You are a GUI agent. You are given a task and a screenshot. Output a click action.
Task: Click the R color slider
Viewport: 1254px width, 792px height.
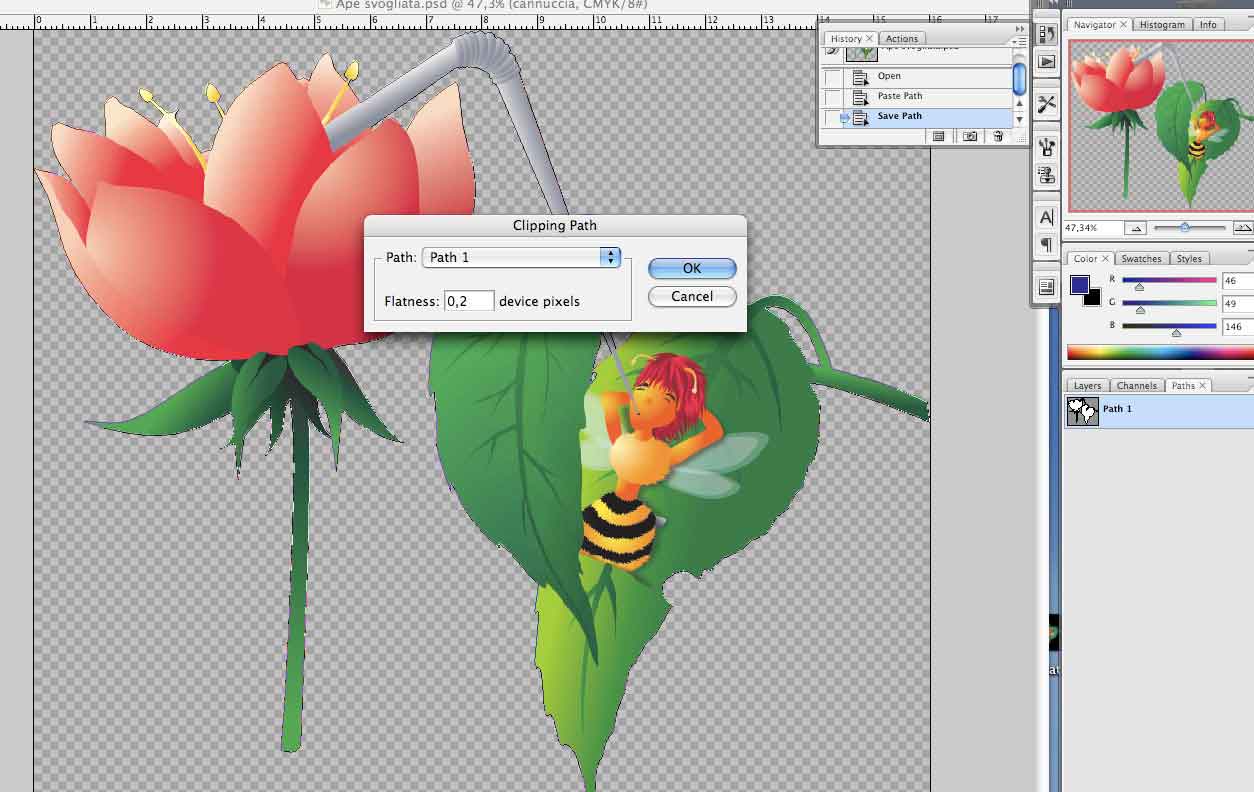point(1169,281)
